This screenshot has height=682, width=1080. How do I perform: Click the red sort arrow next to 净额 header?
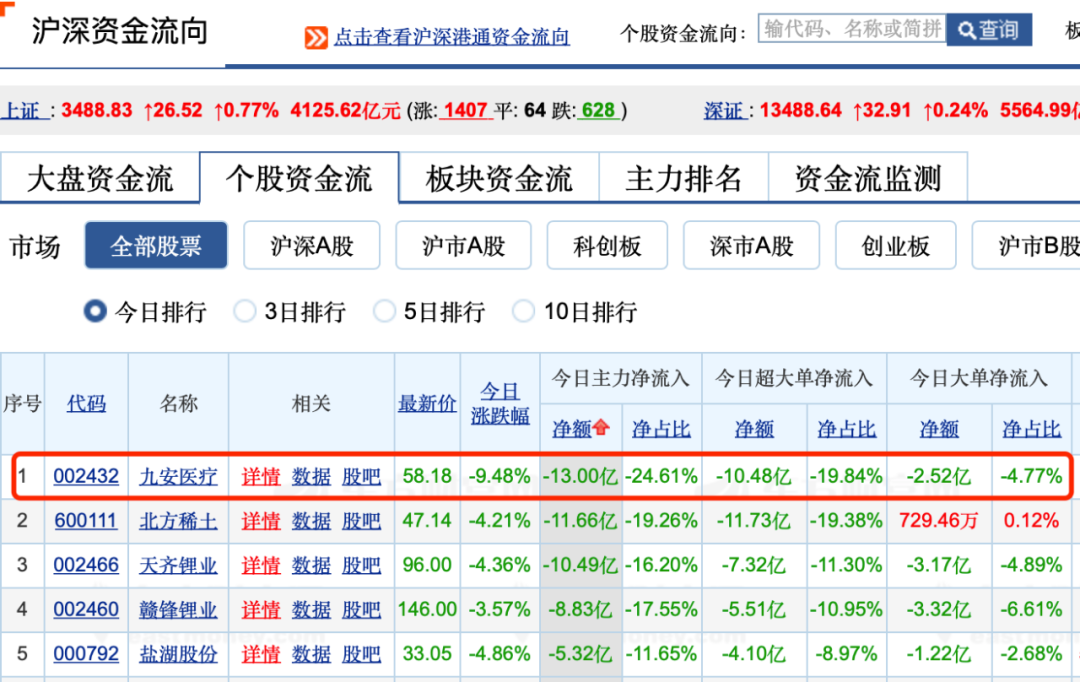[601, 428]
